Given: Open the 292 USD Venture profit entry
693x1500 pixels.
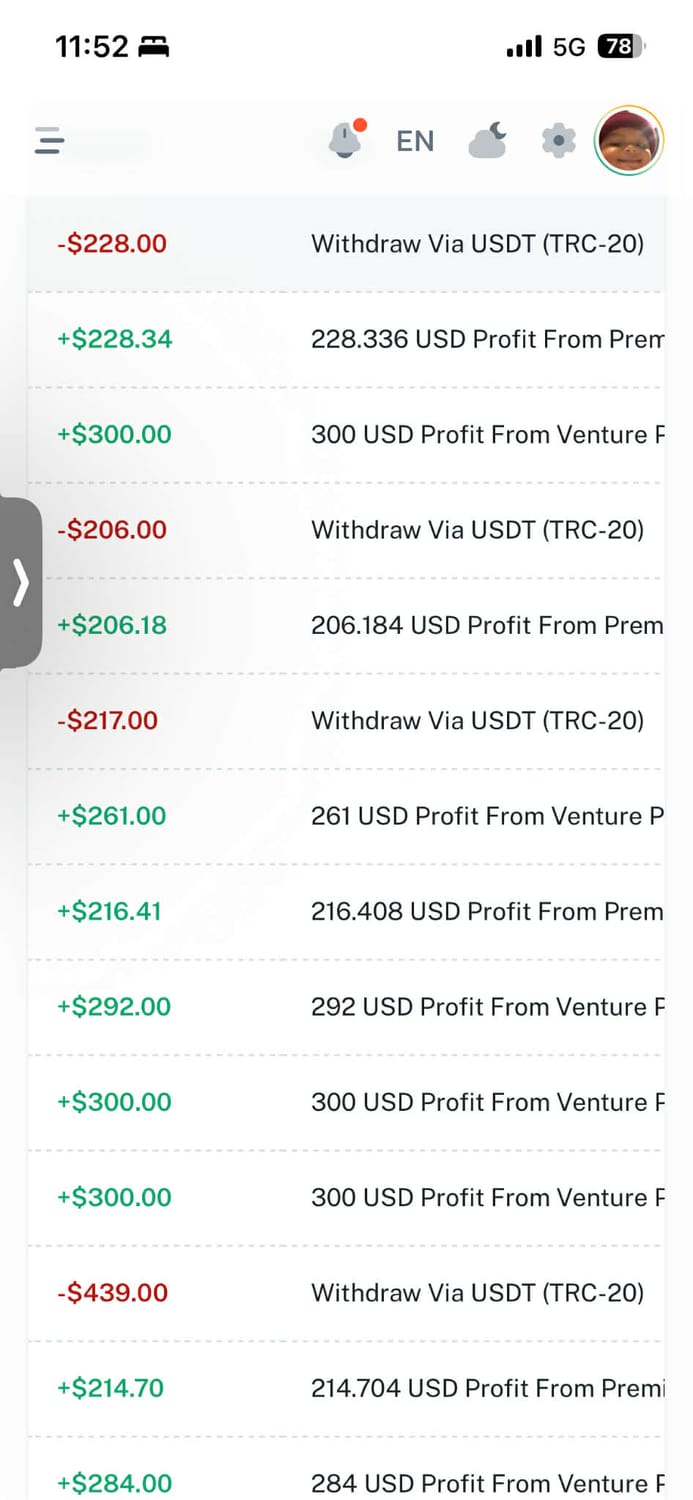Looking at the screenshot, I should (x=486, y=1006).
